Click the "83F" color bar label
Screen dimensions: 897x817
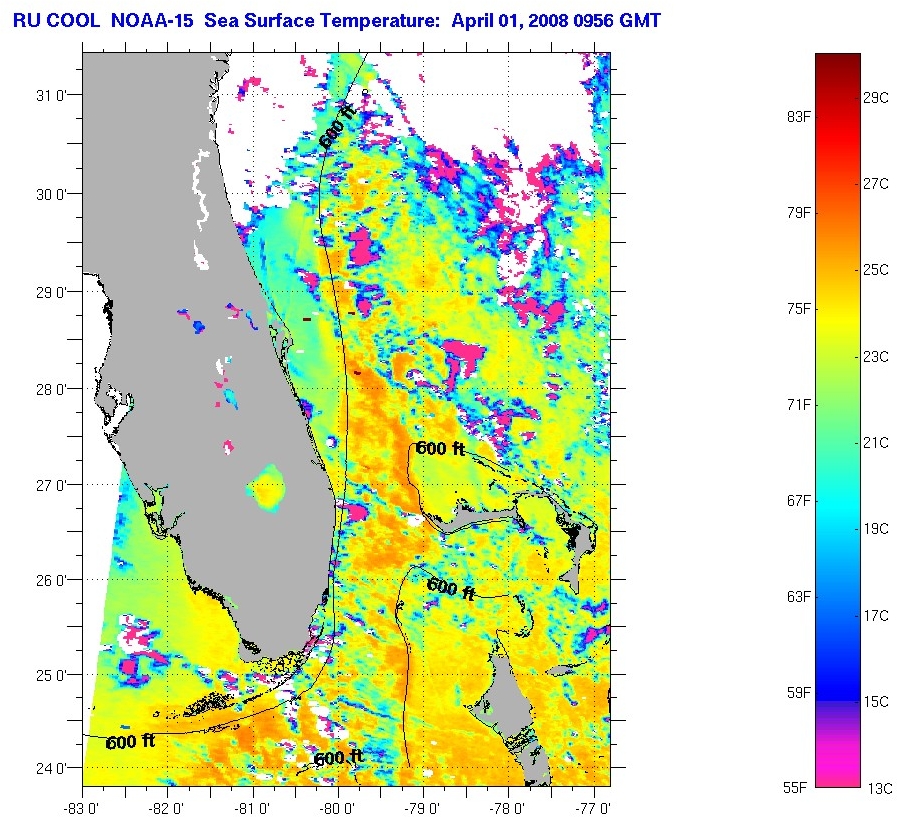coord(799,117)
